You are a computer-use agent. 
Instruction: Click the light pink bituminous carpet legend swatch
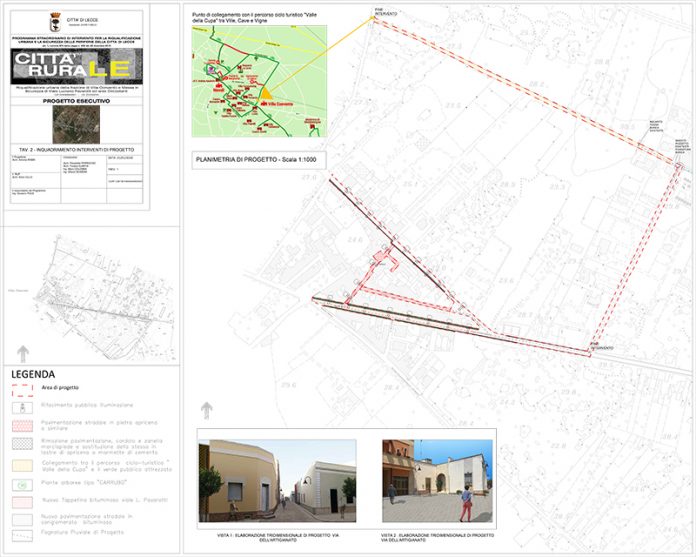pos(23,501)
